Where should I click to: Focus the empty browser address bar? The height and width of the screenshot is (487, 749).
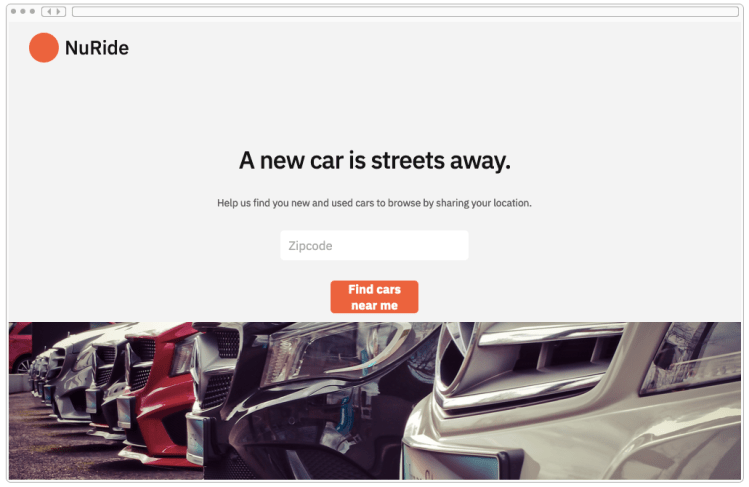405,11
